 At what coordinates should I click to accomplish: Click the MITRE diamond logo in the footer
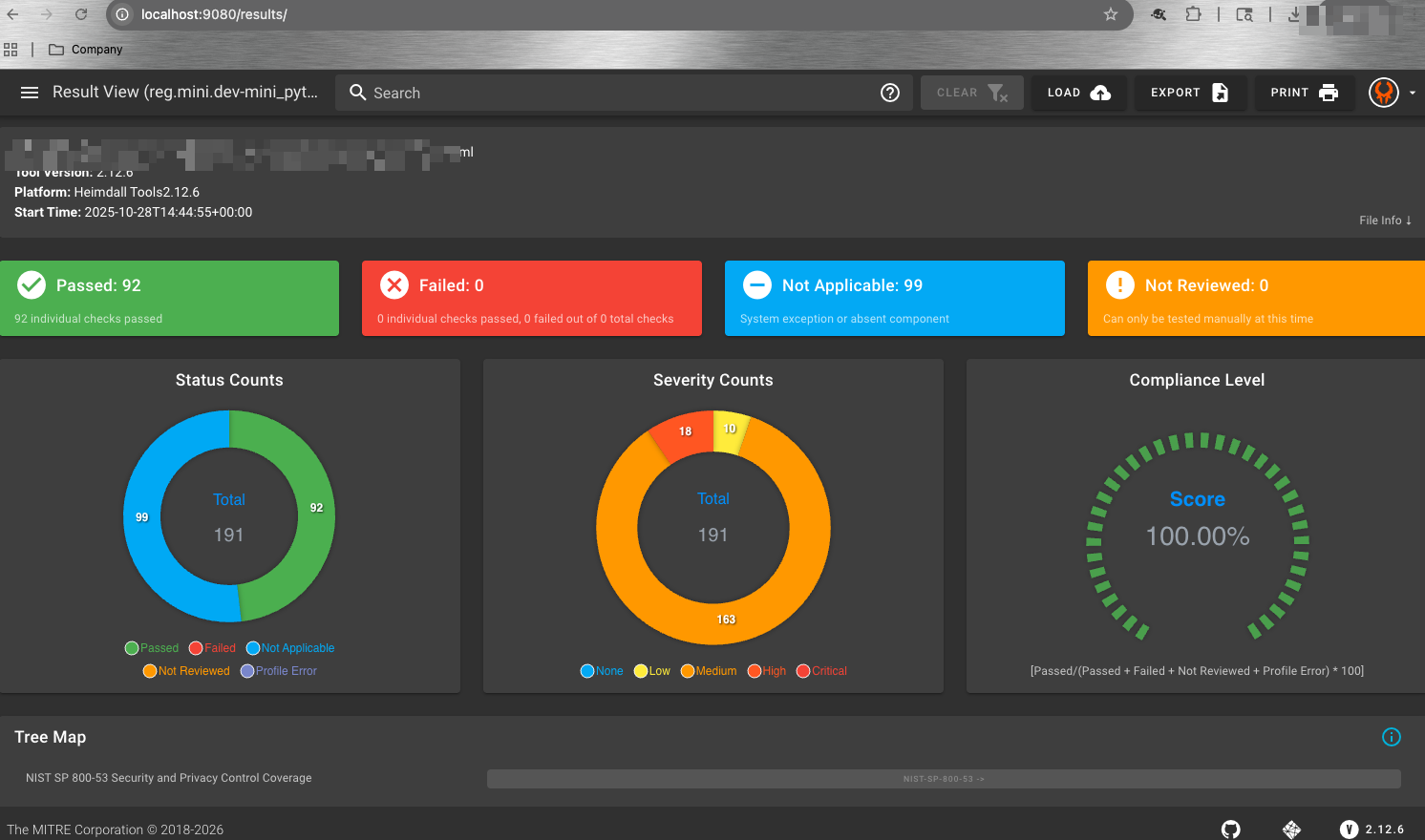click(x=1290, y=829)
